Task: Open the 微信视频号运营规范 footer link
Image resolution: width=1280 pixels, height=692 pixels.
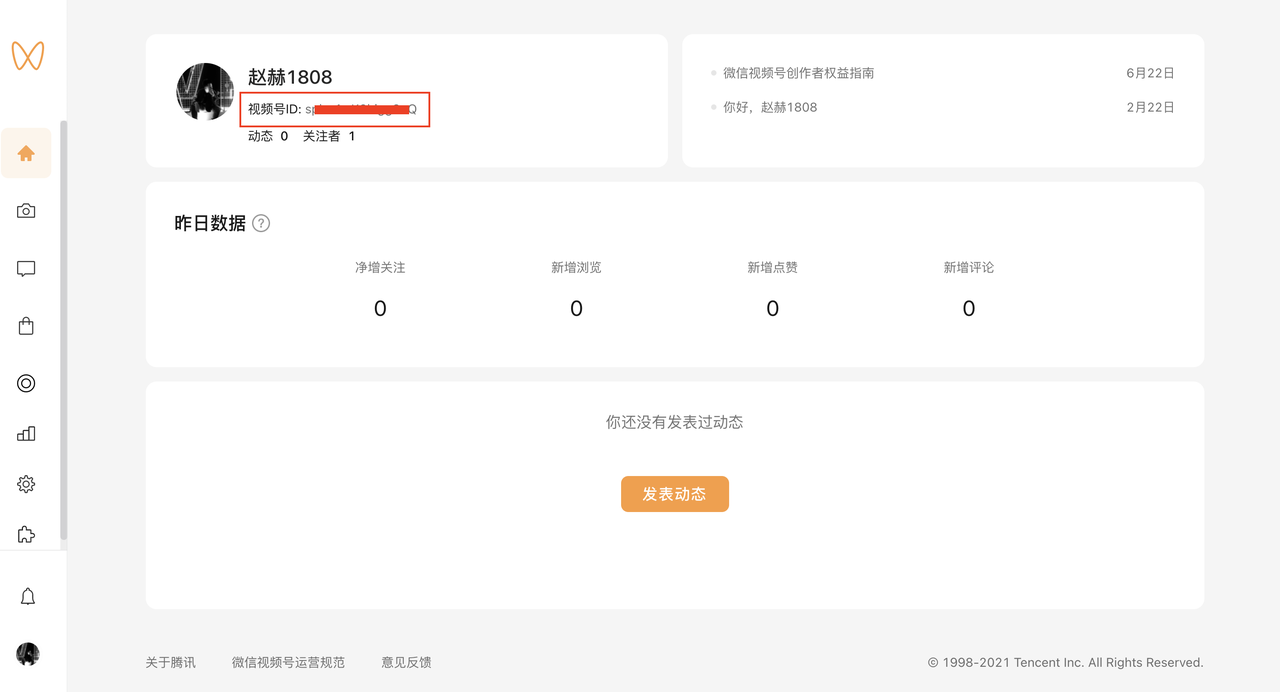Action: [x=288, y=662]
